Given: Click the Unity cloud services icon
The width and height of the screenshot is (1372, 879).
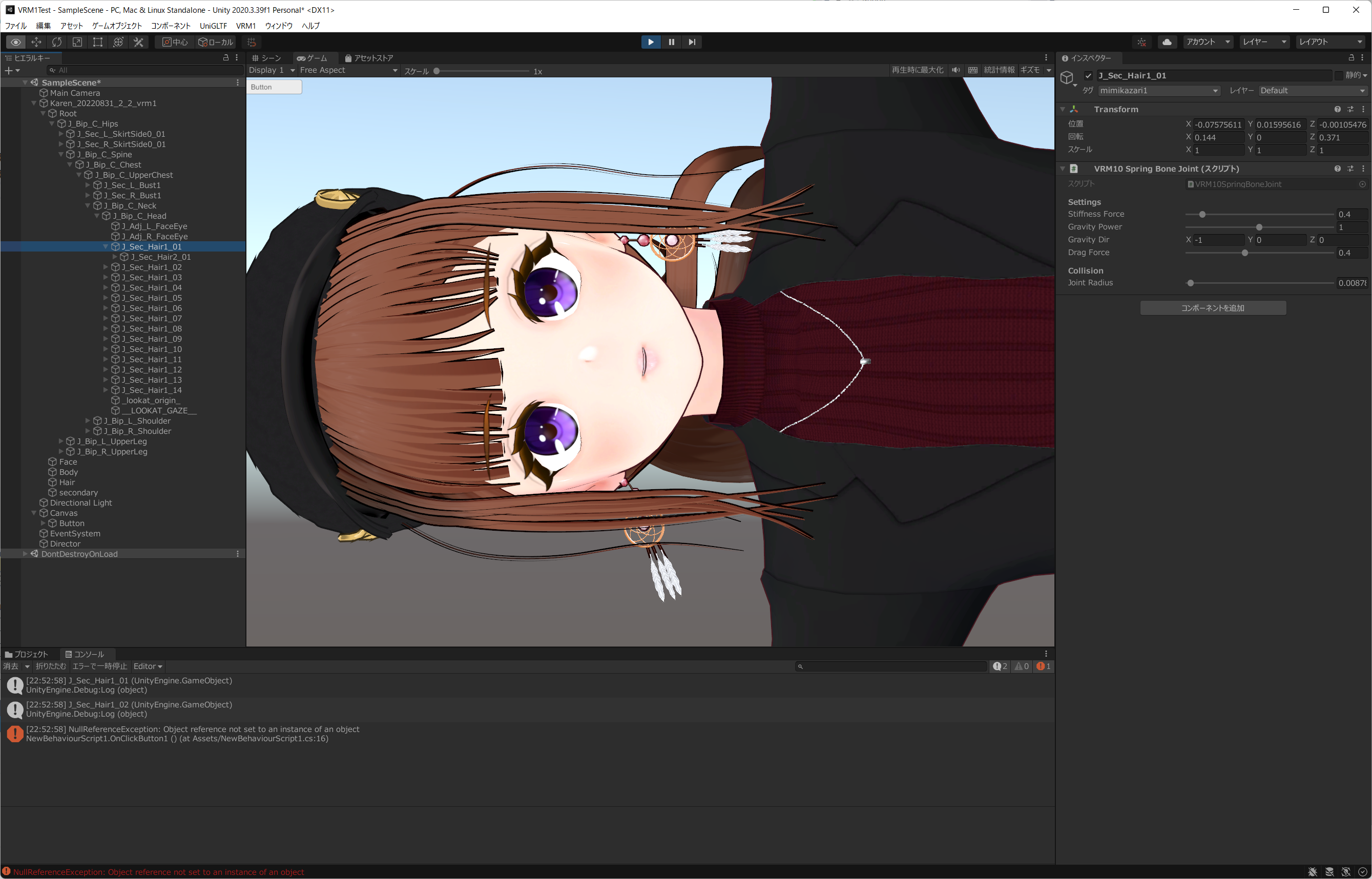Looking at the screenshot, I should coord(1167,41).
